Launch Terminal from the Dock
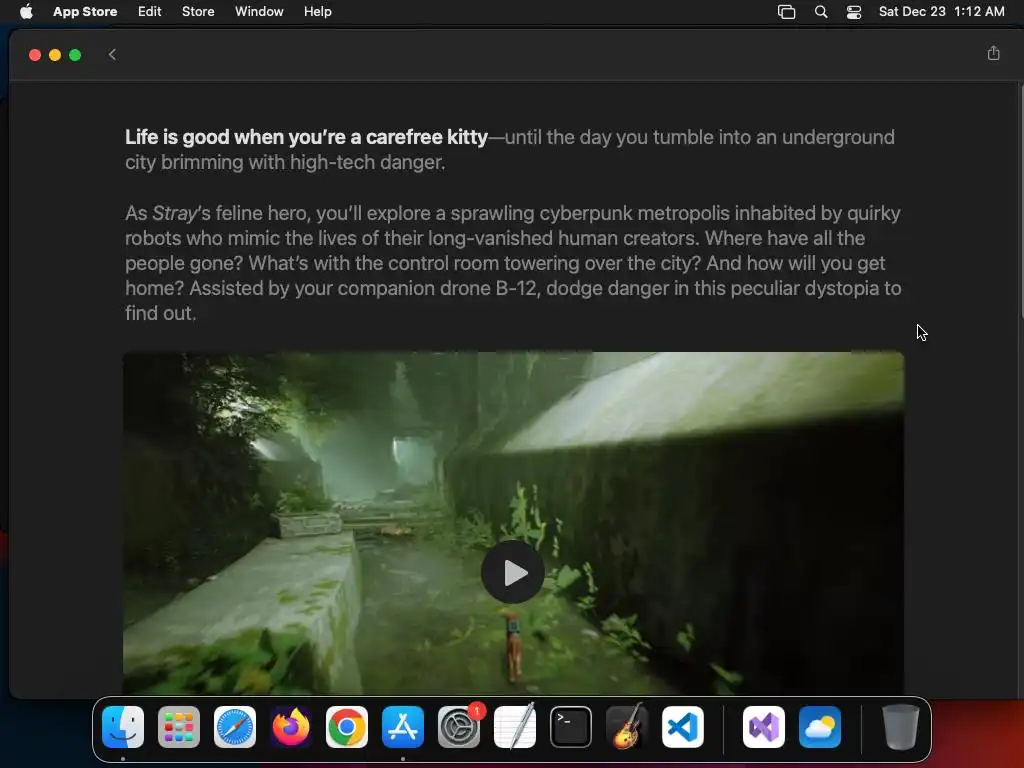Image resolution: width=1024 pixels, height=768 pixels. click(x=571, y=727)
